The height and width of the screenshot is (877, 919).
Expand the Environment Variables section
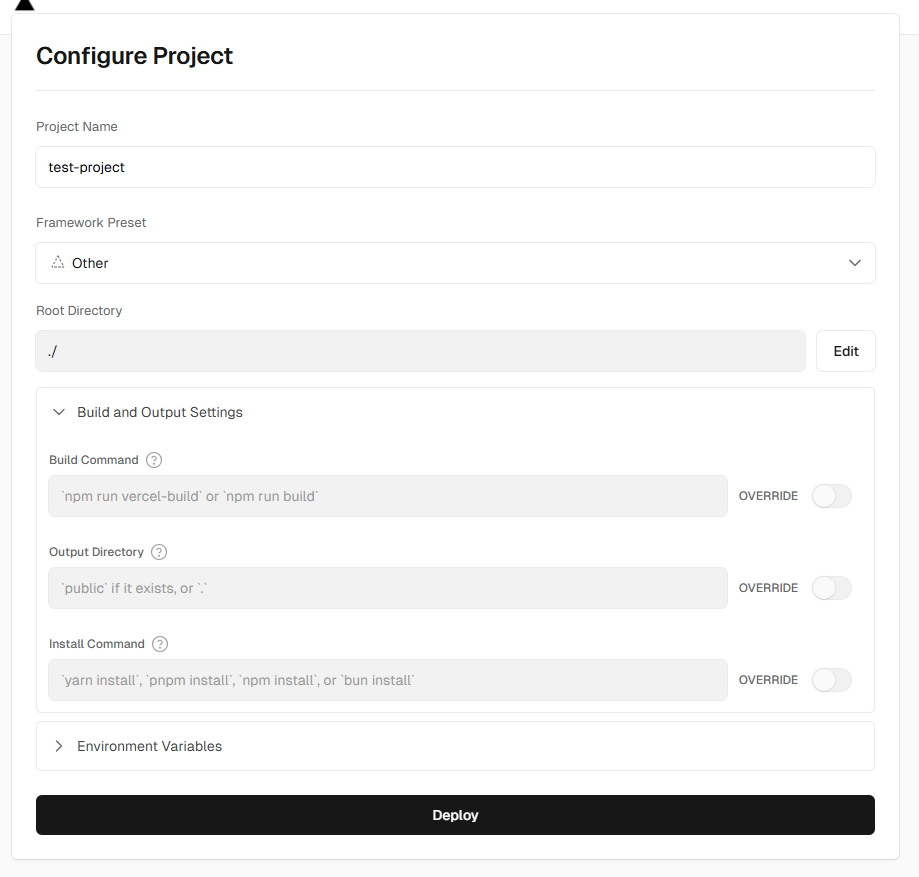tap(150, 746)
